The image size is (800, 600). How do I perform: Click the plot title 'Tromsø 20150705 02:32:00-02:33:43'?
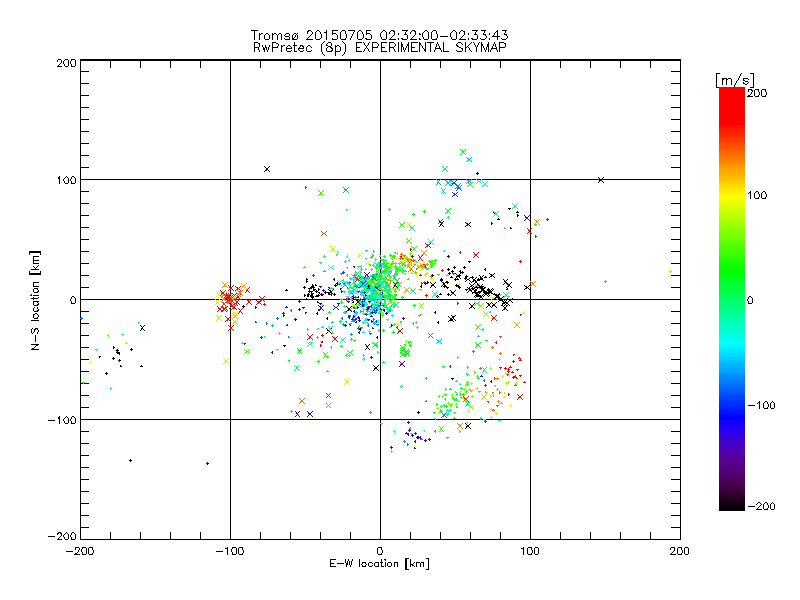point(379,35)
